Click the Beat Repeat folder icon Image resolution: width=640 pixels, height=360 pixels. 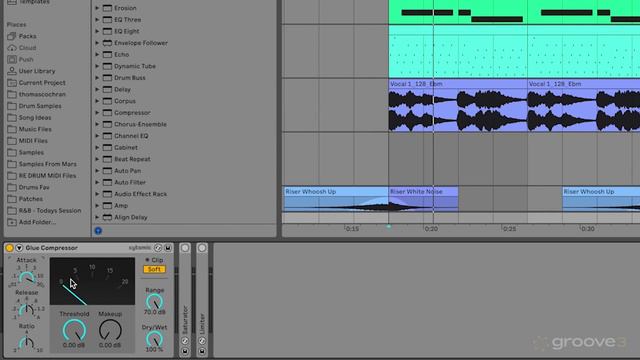pyautogui.click(x=107, y=159)
